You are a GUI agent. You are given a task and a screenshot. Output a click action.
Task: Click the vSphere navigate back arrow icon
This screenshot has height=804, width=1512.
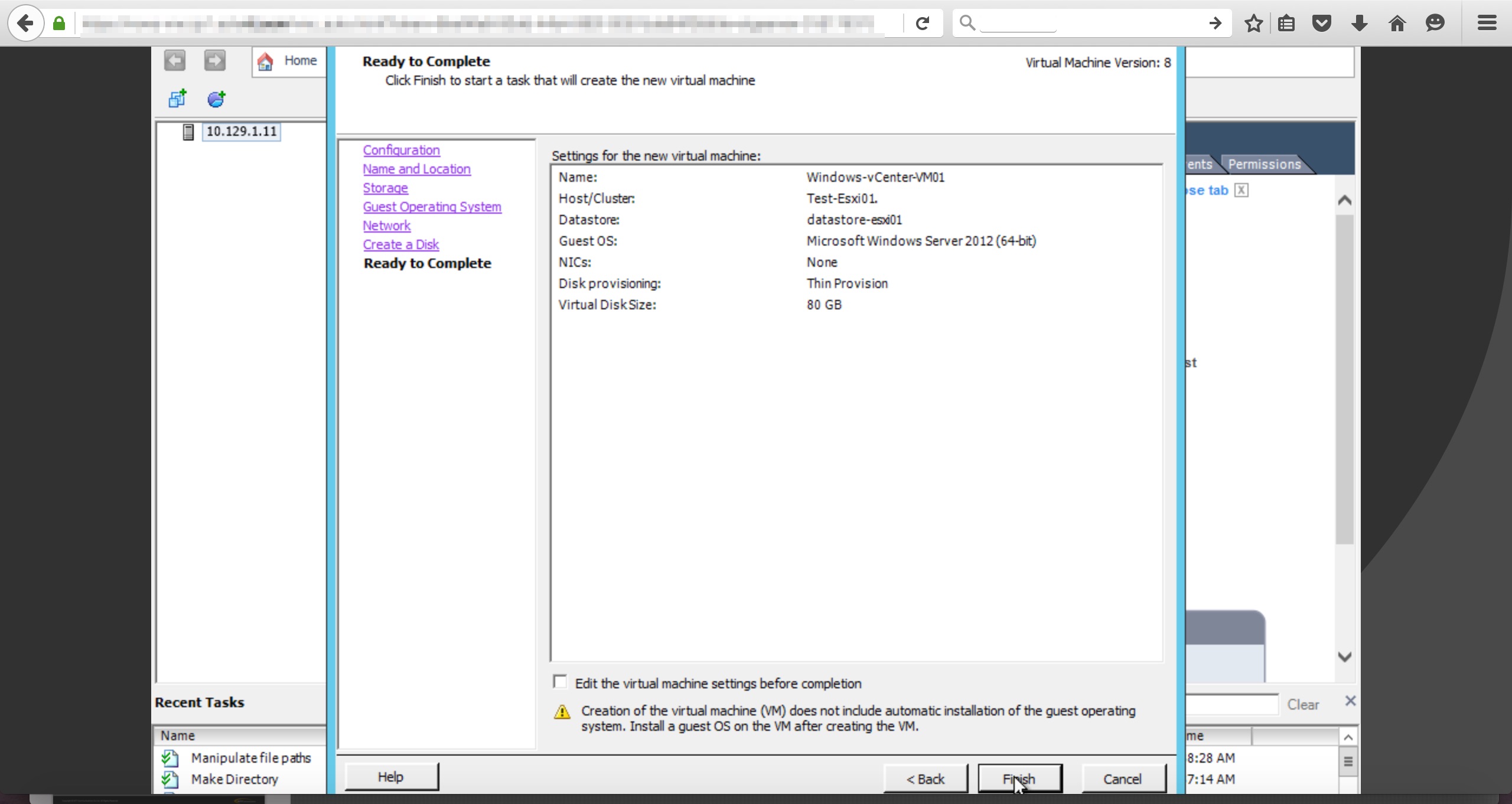(x=175, y=60)
